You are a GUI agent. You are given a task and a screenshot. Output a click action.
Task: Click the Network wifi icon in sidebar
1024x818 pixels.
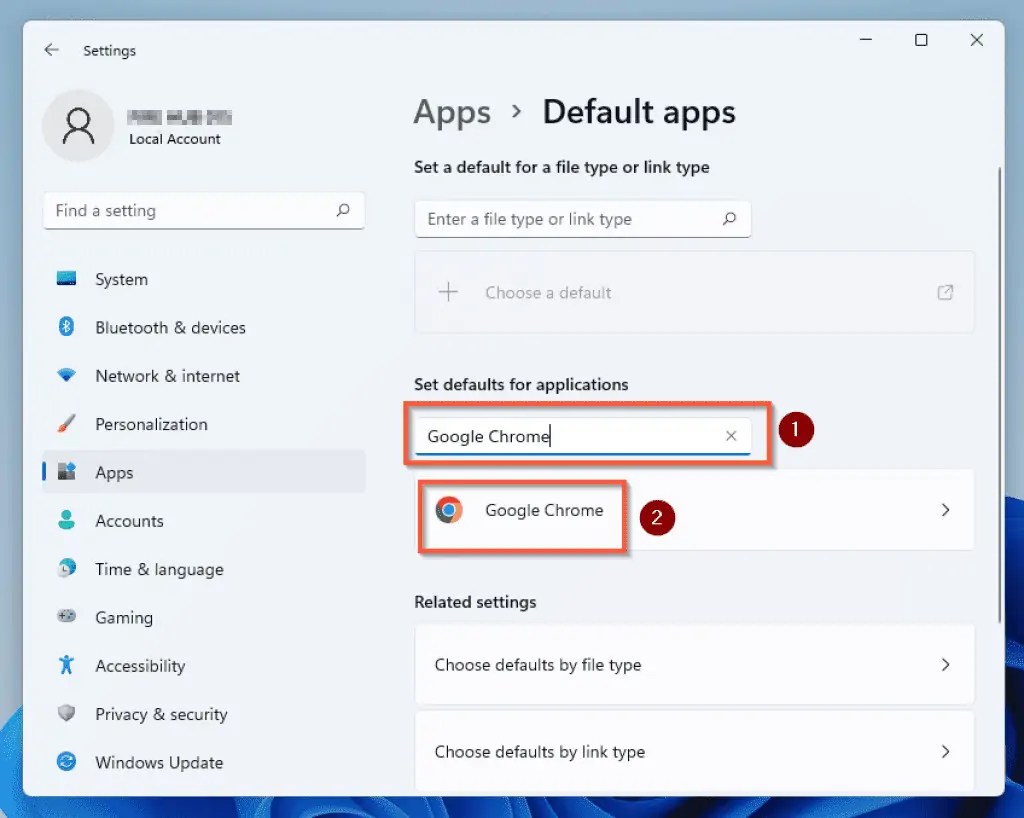coord(66,375)
